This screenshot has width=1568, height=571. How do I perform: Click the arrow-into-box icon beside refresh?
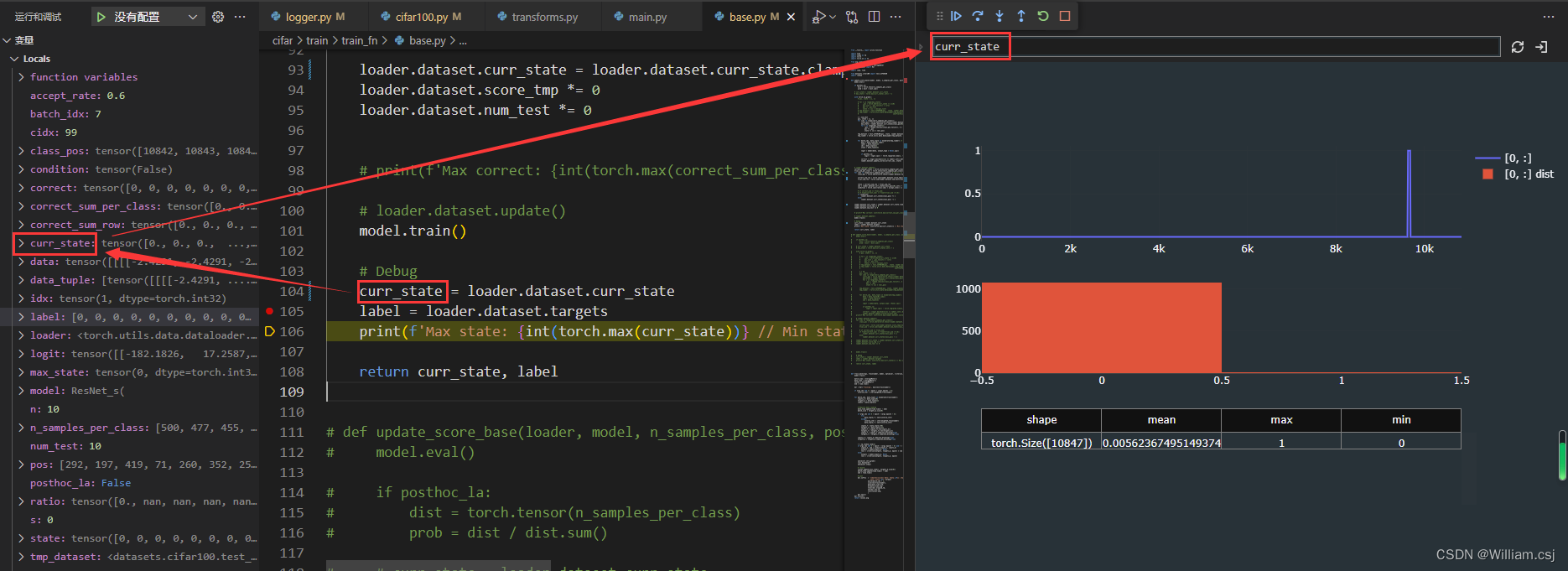click(x=1541, y=47)
